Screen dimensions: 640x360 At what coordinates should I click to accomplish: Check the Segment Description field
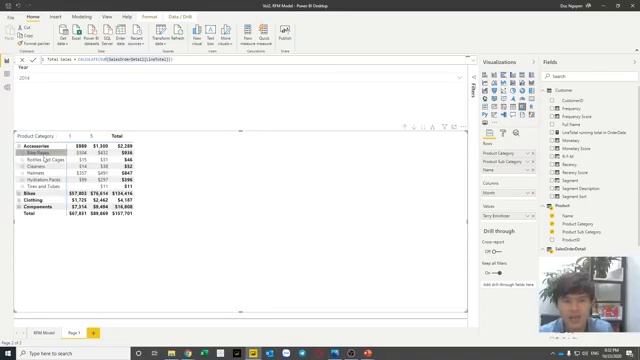click(x=552, y=189)
